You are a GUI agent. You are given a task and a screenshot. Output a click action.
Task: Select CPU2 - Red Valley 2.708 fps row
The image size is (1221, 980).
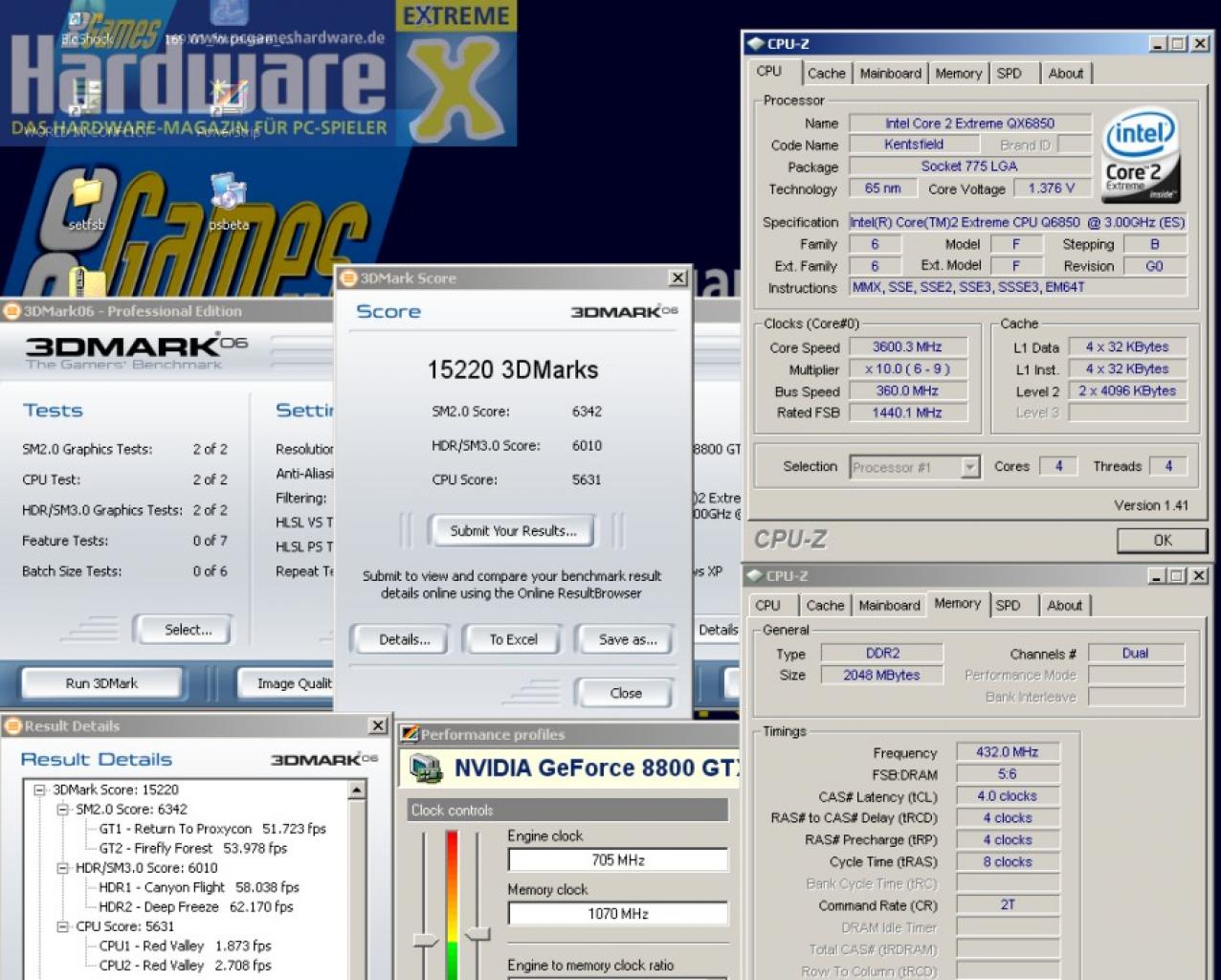click(186, 966)
